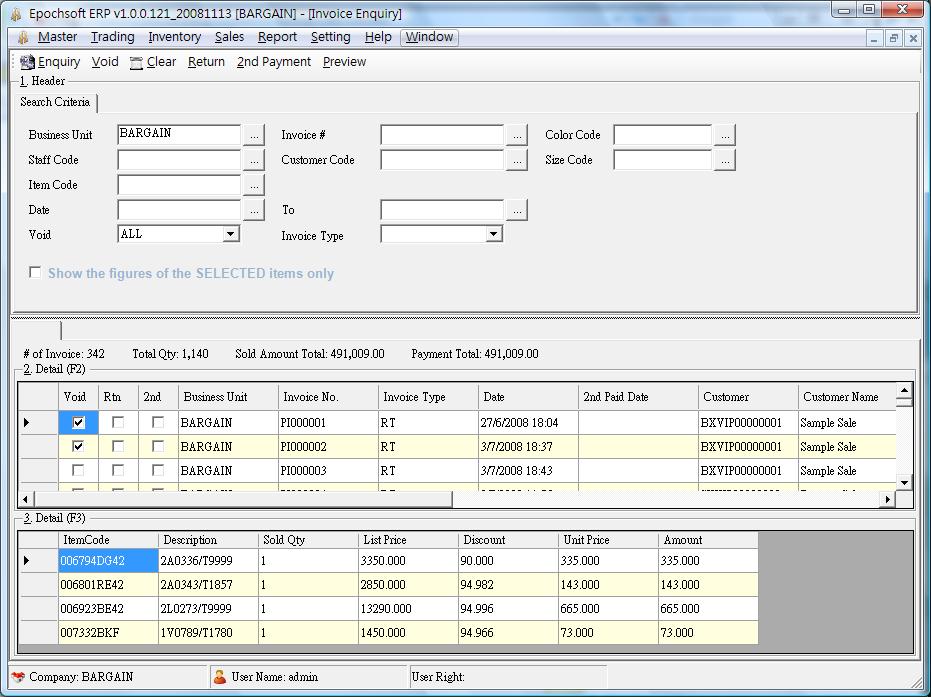The image size is (931, 697).
Task: Open Invoice # lookup ellipsis button
Action: pos(516,134)
